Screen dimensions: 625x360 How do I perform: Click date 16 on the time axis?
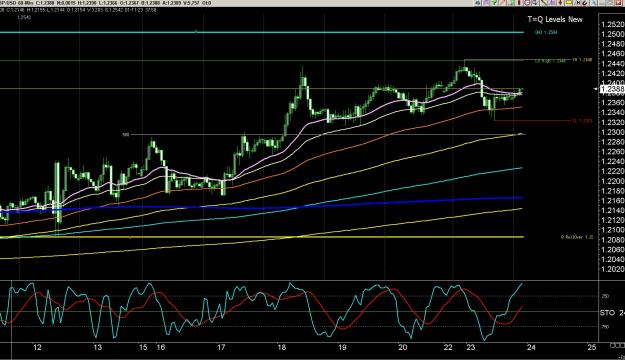(x=161, y=347)
